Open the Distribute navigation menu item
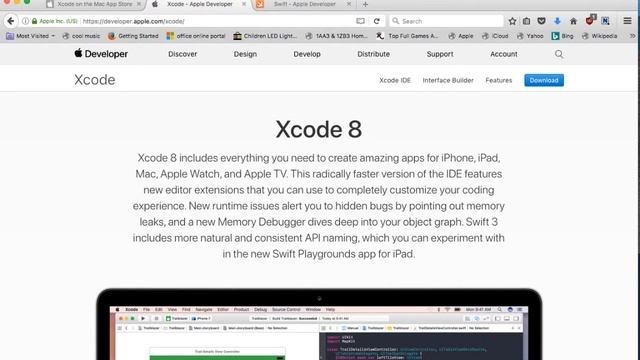640x360 pixels. point(373,54)
